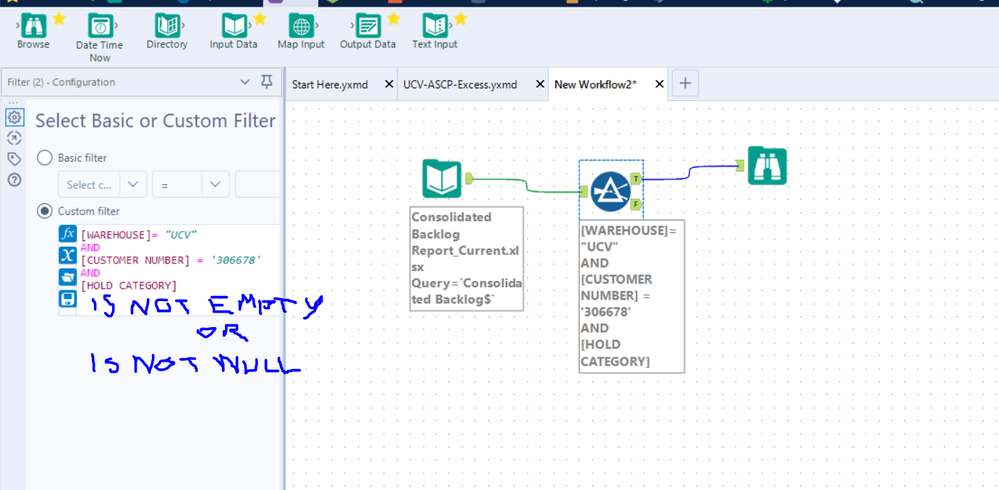Expand the Configuration window chevron menu
Screen dimensions: 999x490
tap(245, 82)
